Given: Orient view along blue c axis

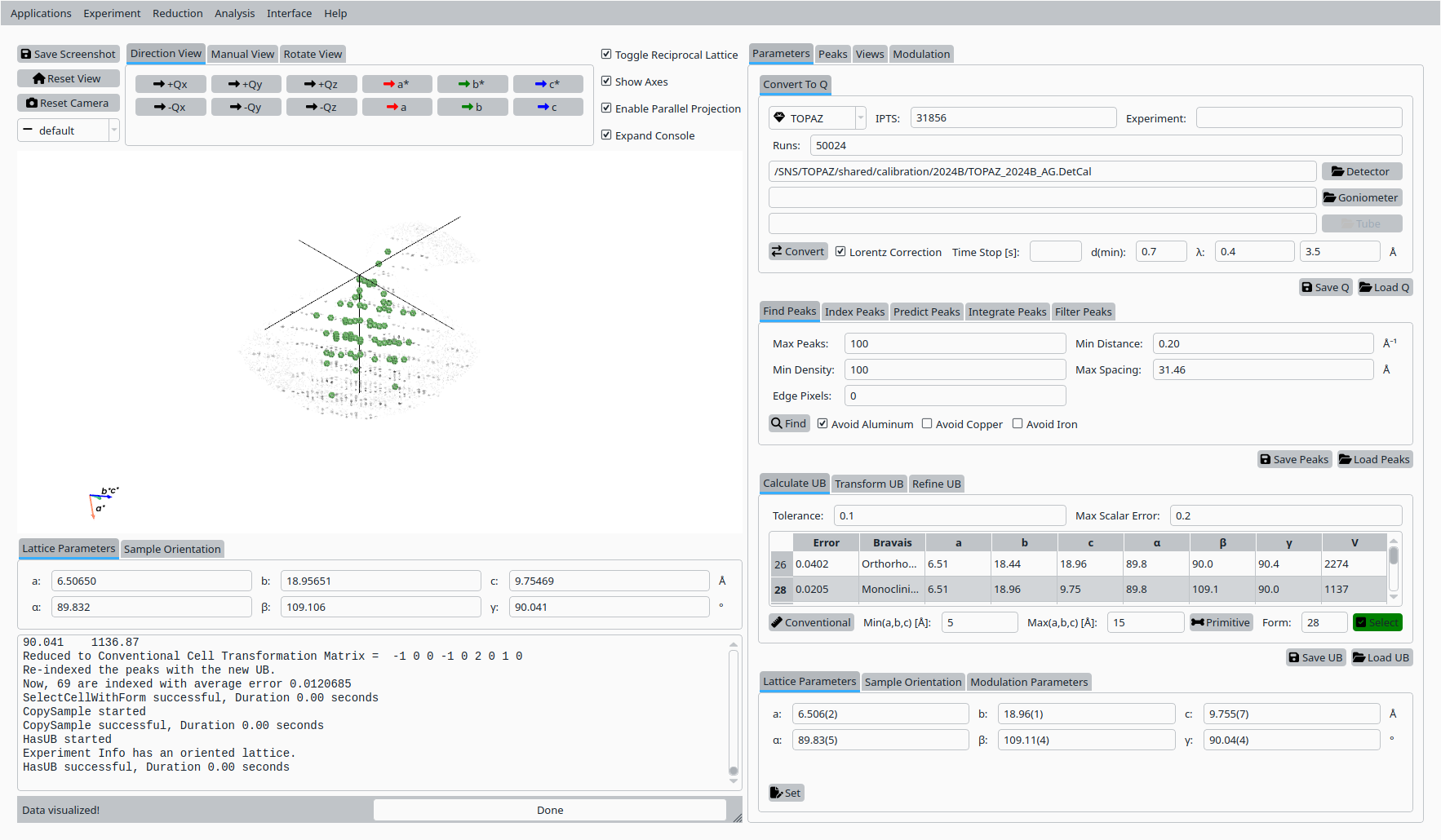Looking at the screenshot, I should pos(548,107).
